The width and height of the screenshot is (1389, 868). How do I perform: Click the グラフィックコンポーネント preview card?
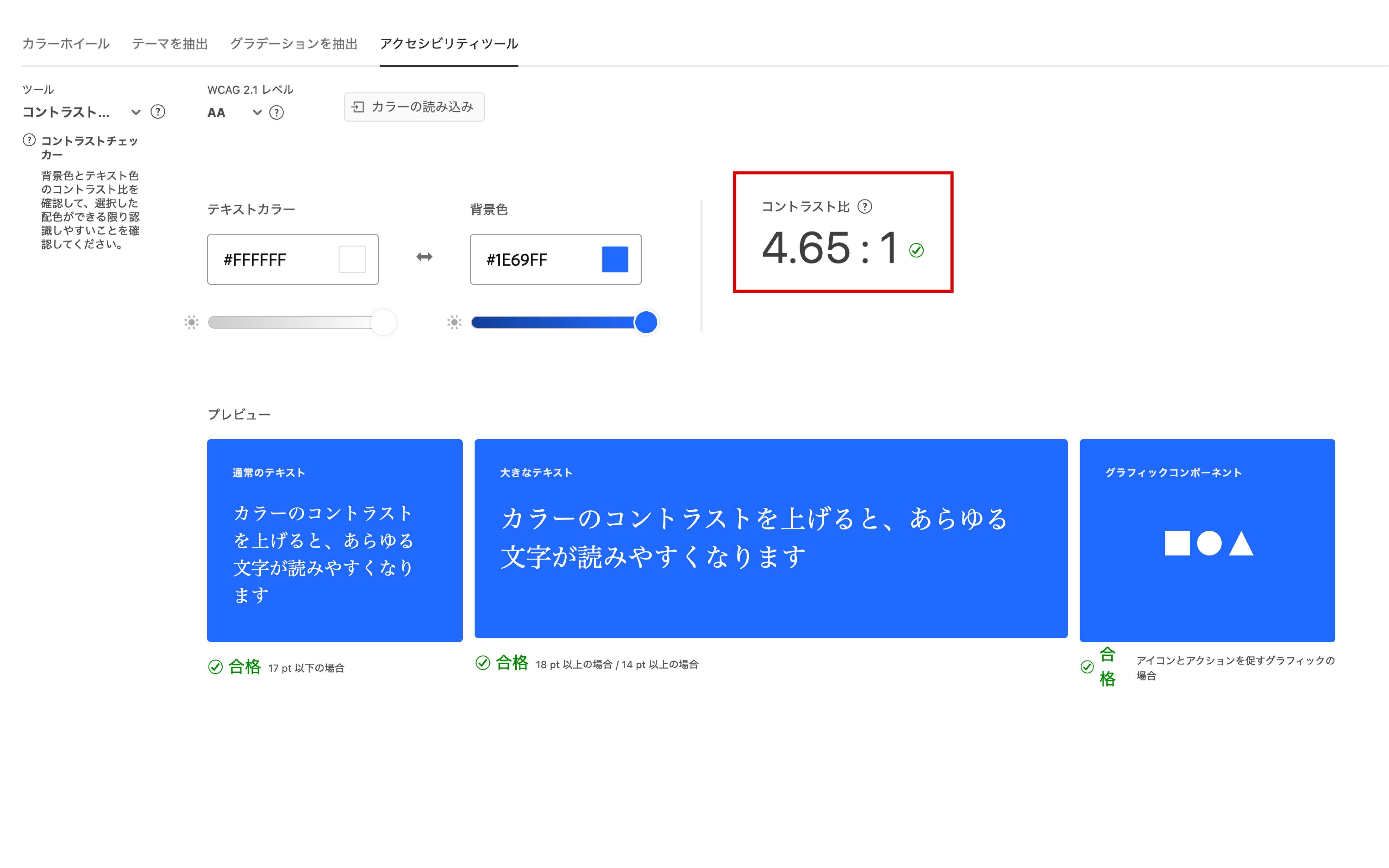pyautogui.click(x=1207, y=540)
